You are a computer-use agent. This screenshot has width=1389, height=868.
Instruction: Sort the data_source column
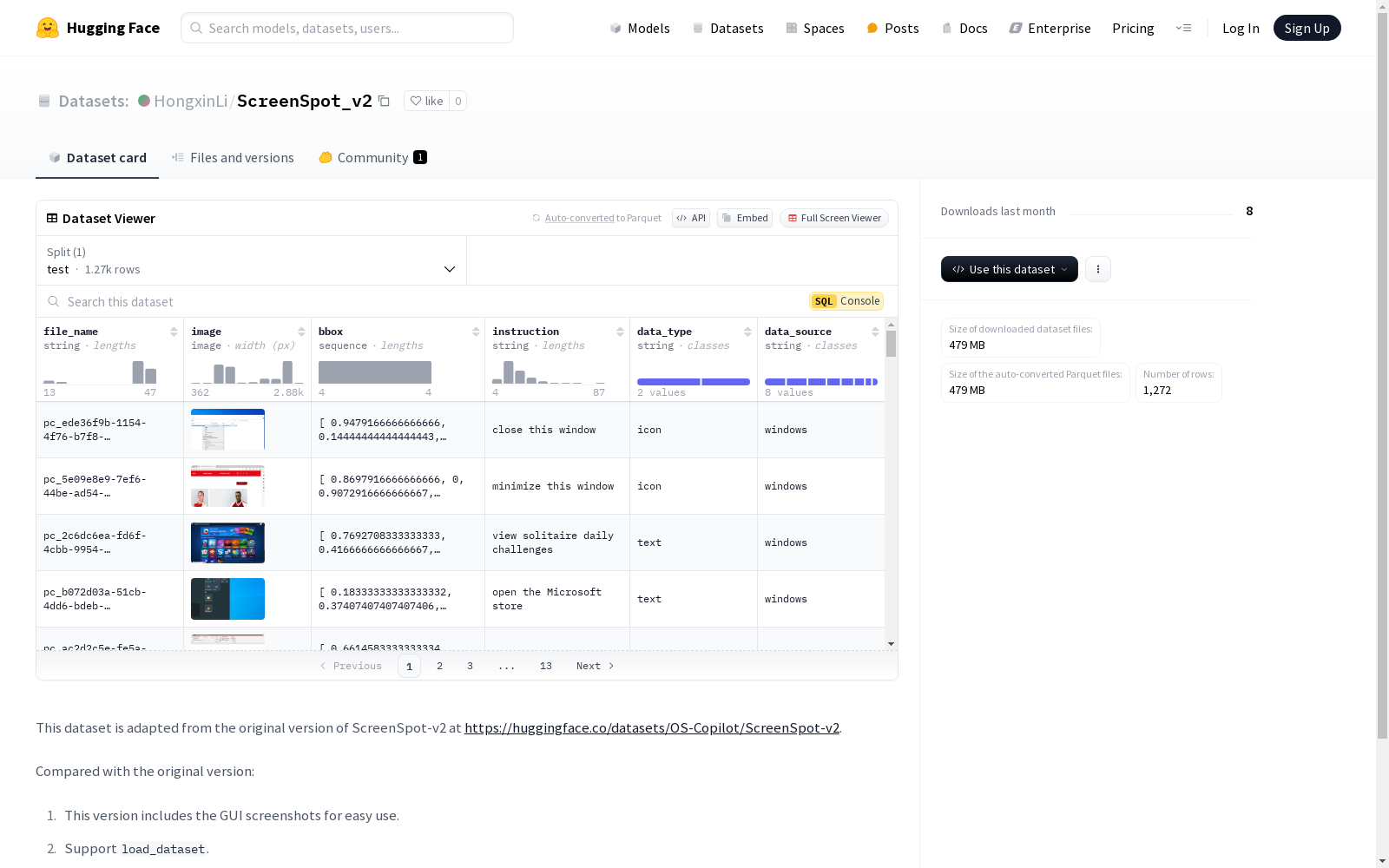(875, 332)
